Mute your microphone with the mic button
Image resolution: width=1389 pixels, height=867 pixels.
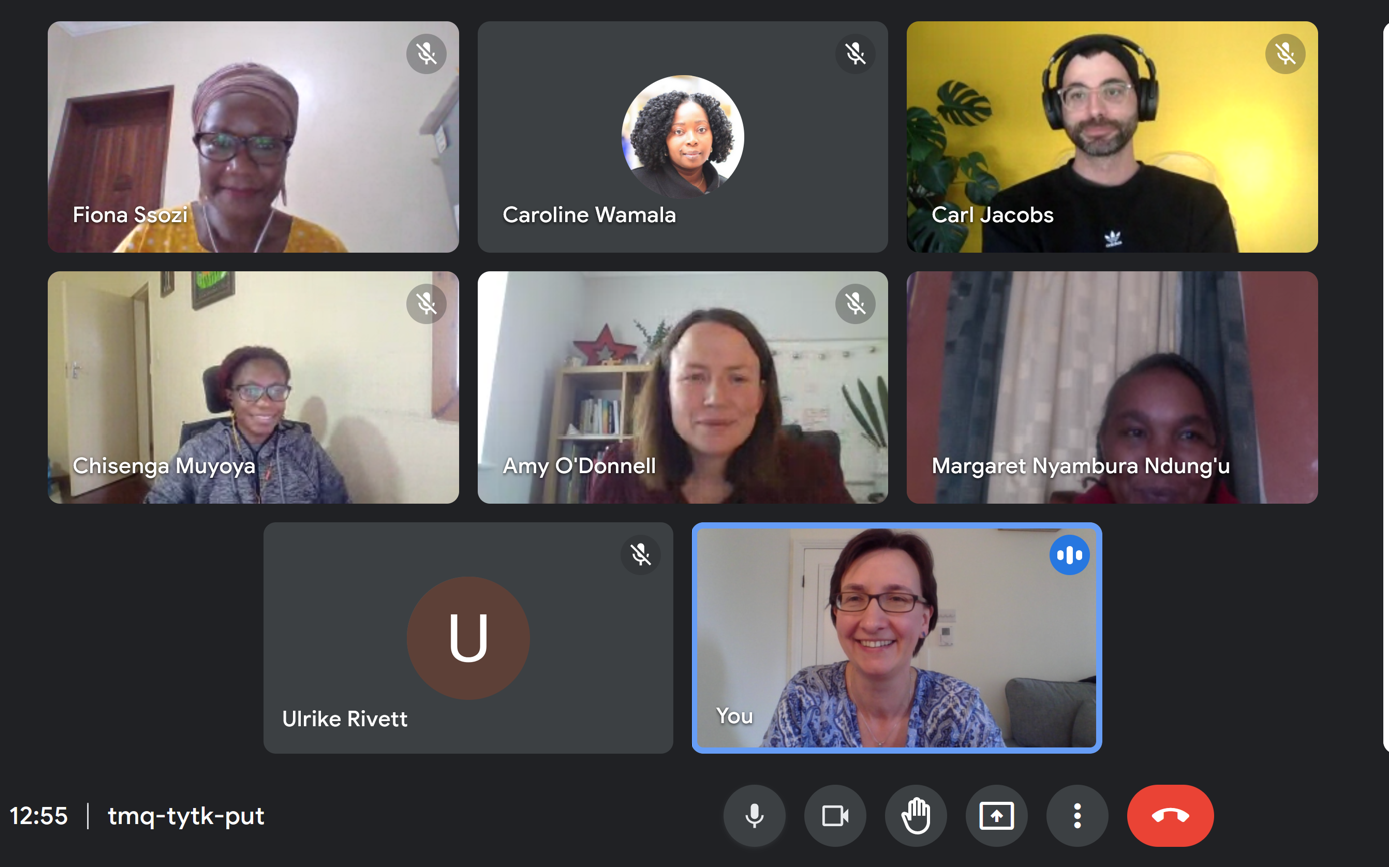pyautogui.click(x=754, y=816)
